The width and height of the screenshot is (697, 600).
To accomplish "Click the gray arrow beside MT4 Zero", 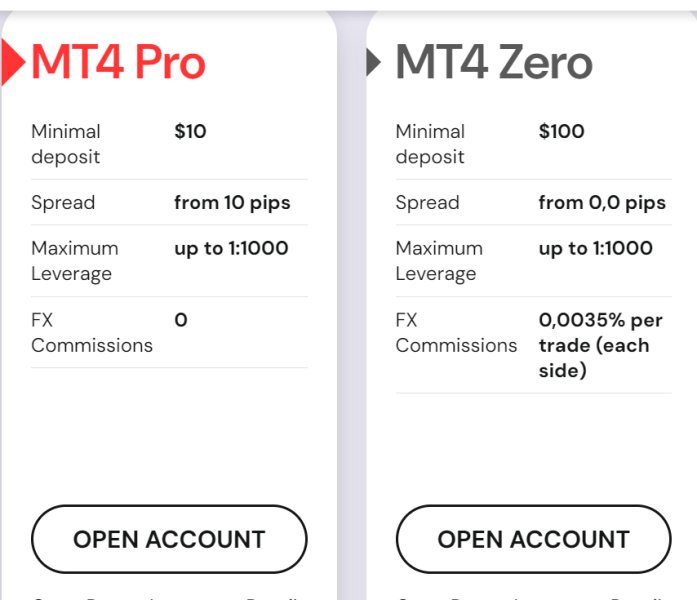I will tap(374, 63).
